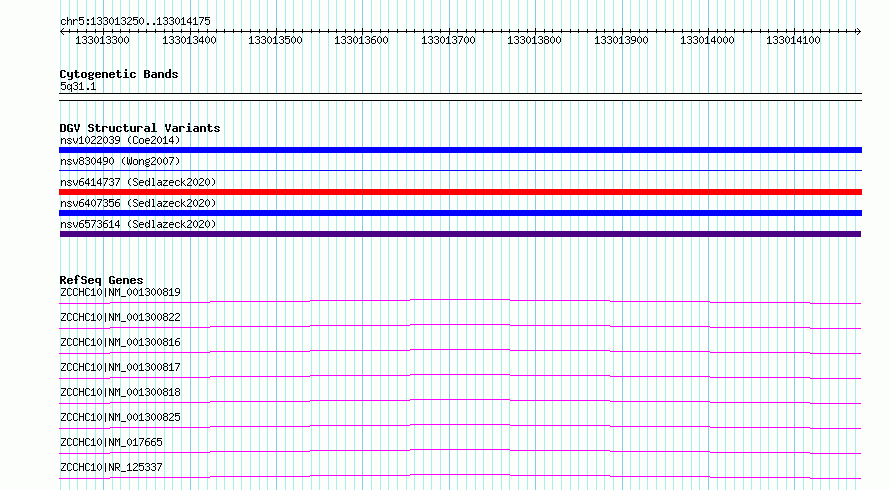Click the thin blue line for nsv830490
Screen dimensions: 890x490
[x=460, y=170]
